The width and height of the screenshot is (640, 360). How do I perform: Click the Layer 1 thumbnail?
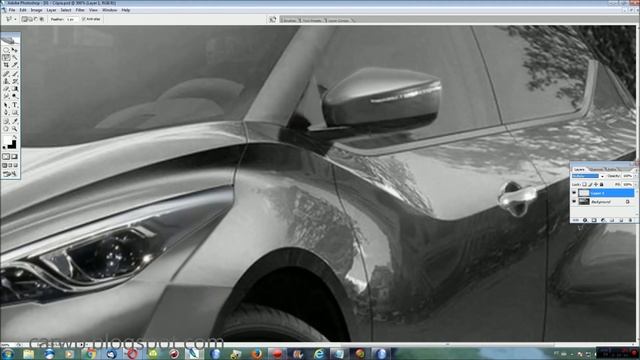[x=584, y=193]
